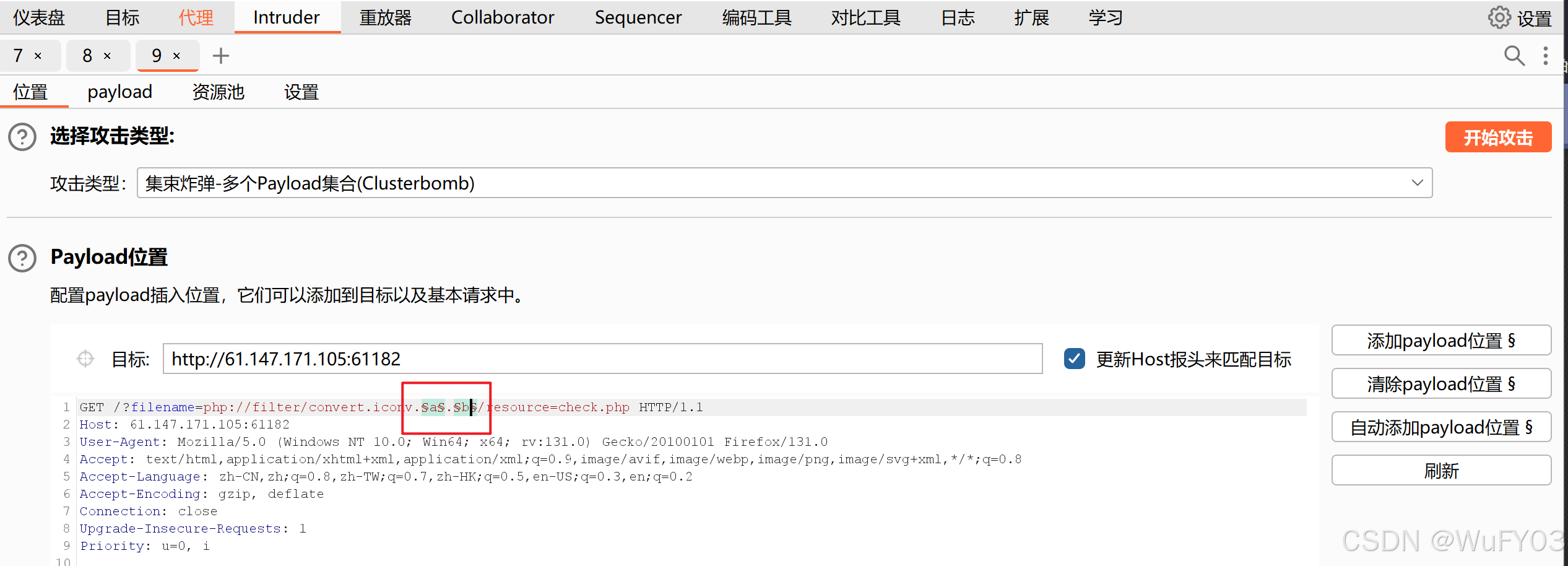This screenshot has height=566, width=1568.
Task: Click 添加payload位置 § button
Action: 1440,340
